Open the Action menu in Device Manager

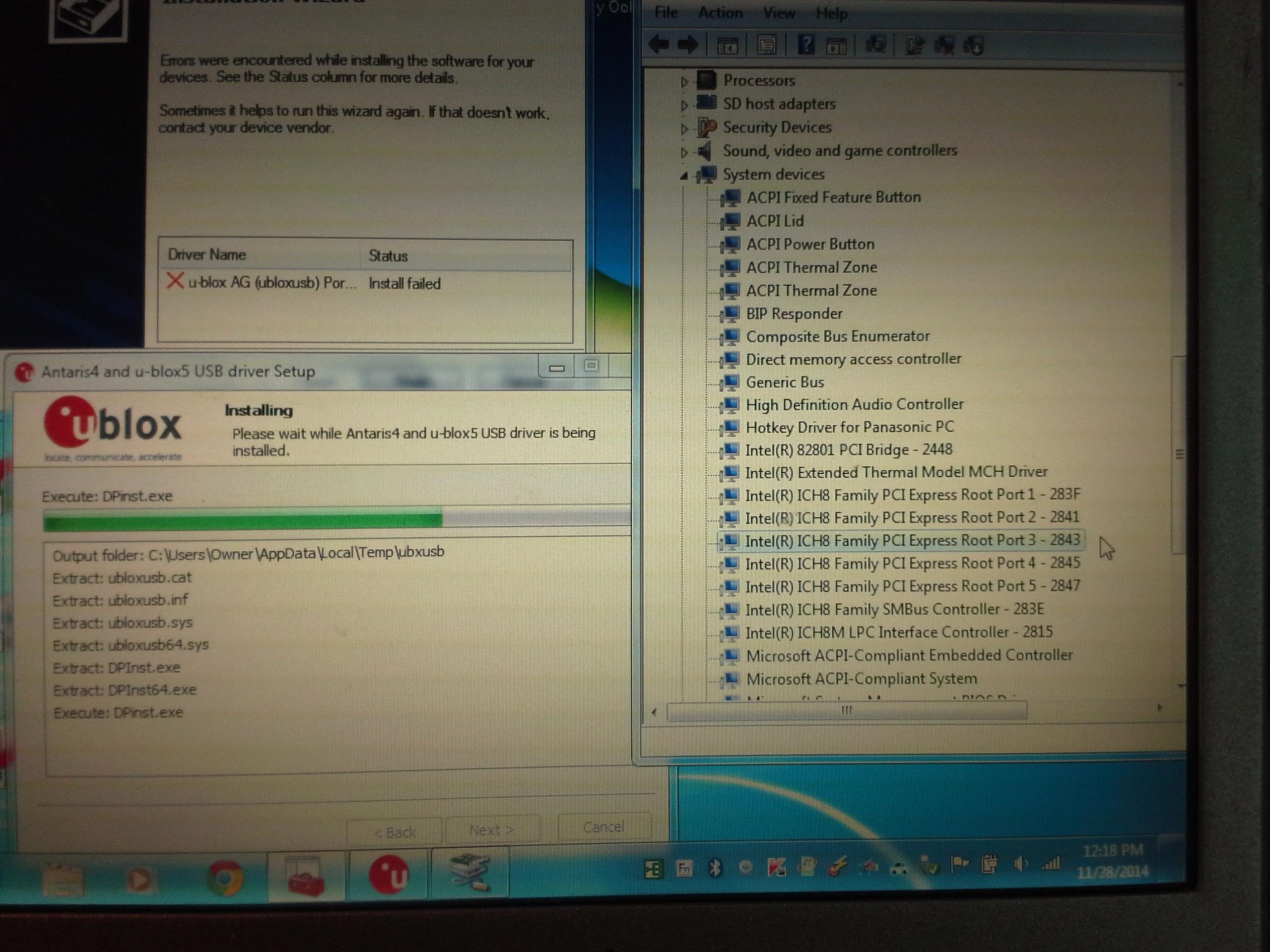(x=720, y=12)
